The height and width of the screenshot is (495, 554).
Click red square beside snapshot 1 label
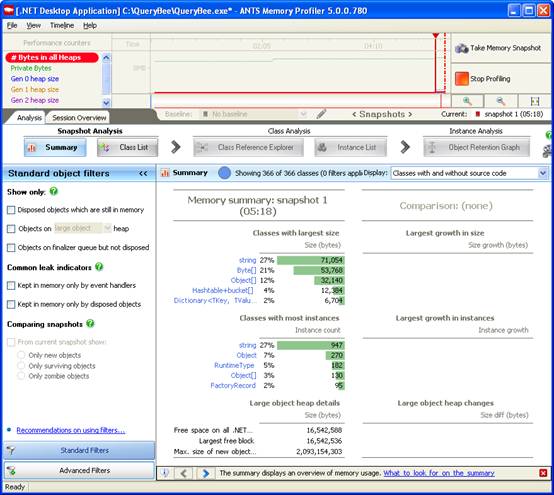[x=478, y=114]
